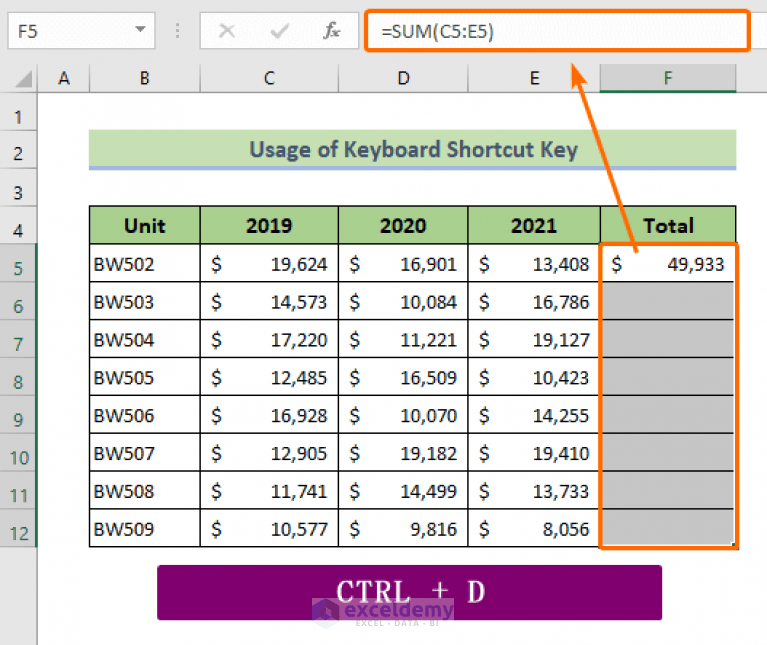Screen dimensions: 767x645
Task: Select row 1 header
Action: coord(19,112)
